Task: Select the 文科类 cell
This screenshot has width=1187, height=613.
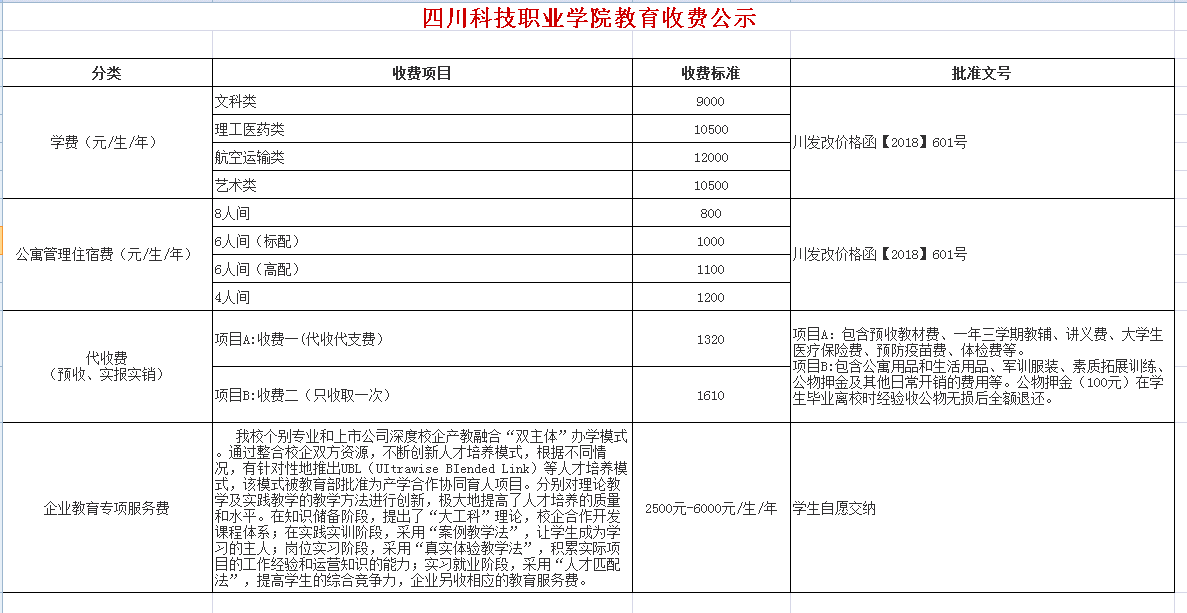Action: [422, 101]
